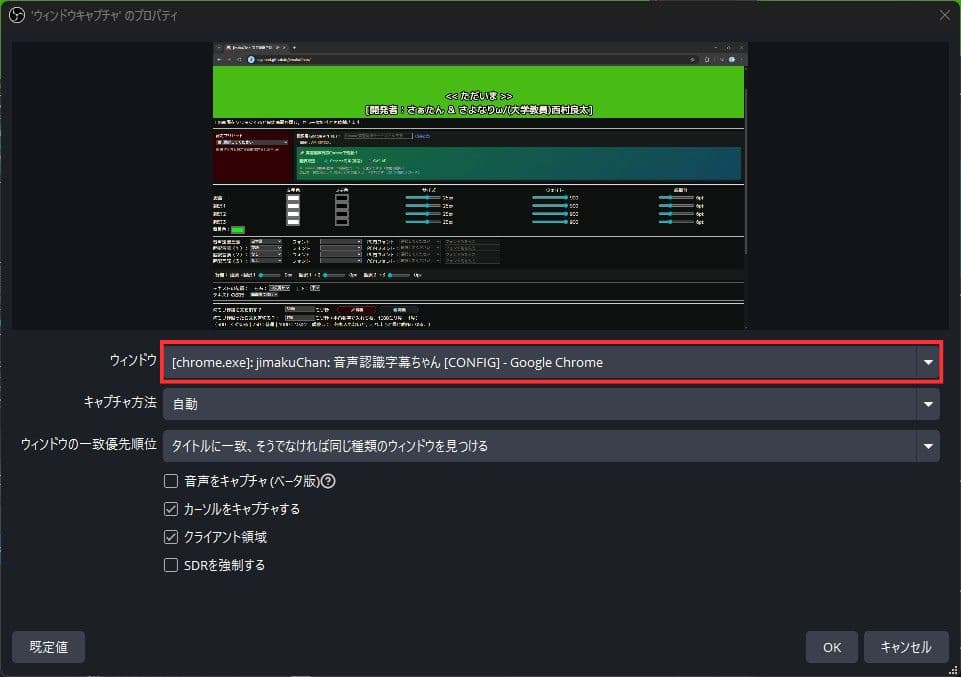Close the ウィンドウキャプチャ properties dialog

tap(944, 14)
